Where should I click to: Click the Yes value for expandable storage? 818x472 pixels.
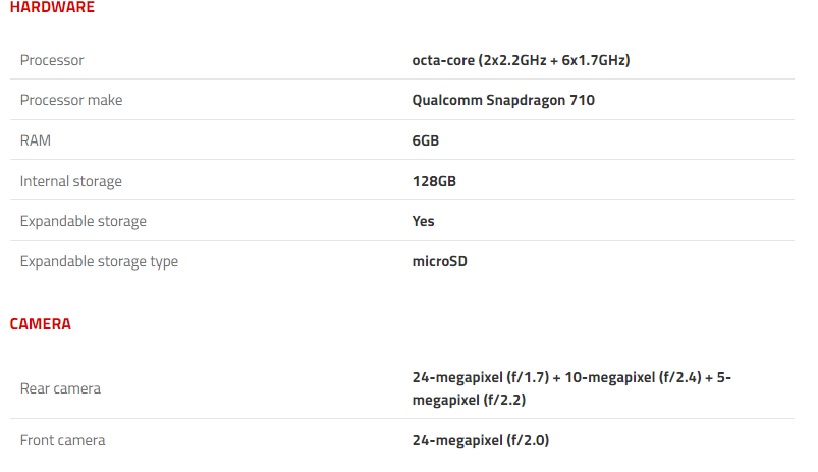point(423,221)
